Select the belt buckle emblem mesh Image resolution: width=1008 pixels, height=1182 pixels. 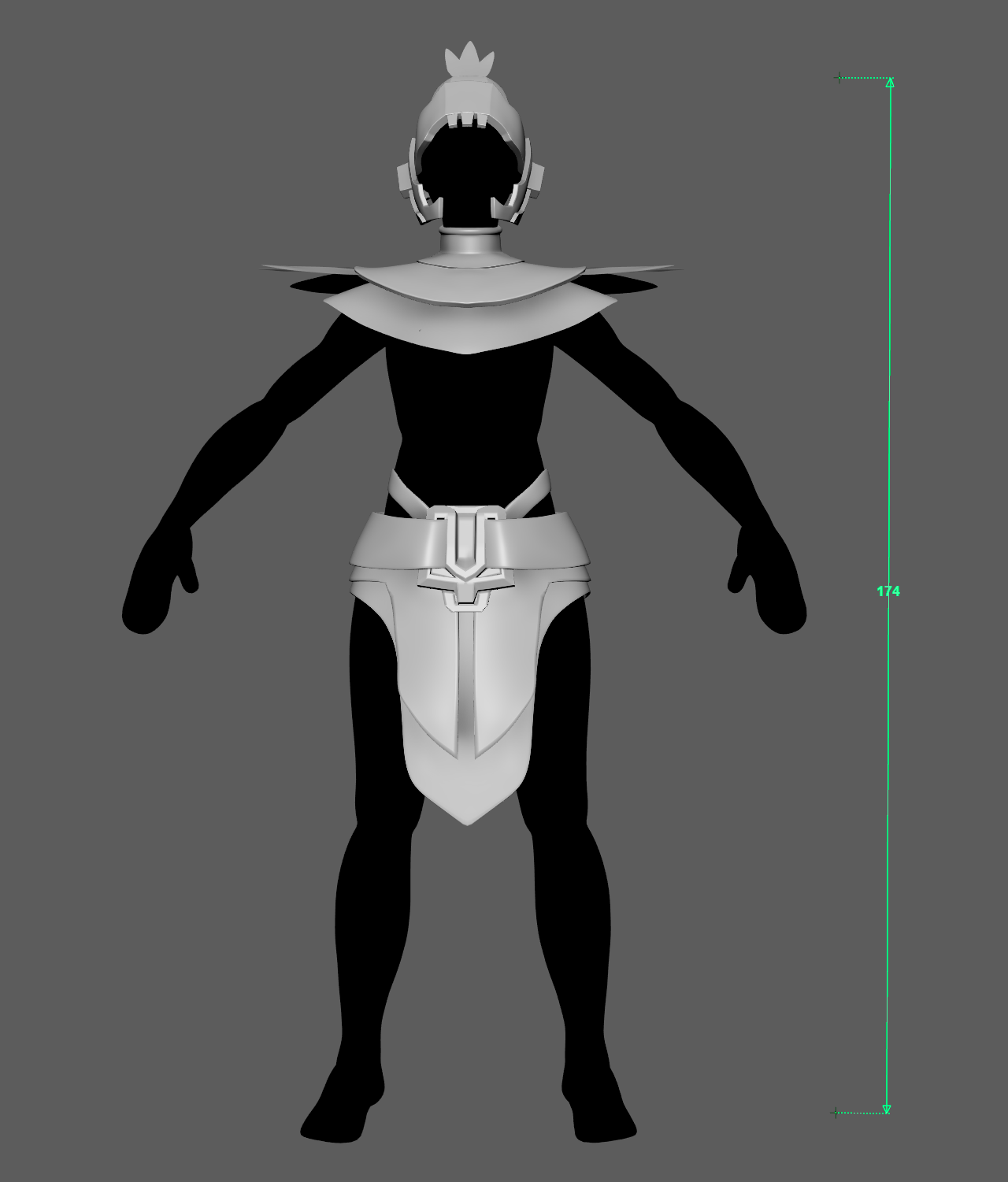pyautogui.click(x=466, y=558)
